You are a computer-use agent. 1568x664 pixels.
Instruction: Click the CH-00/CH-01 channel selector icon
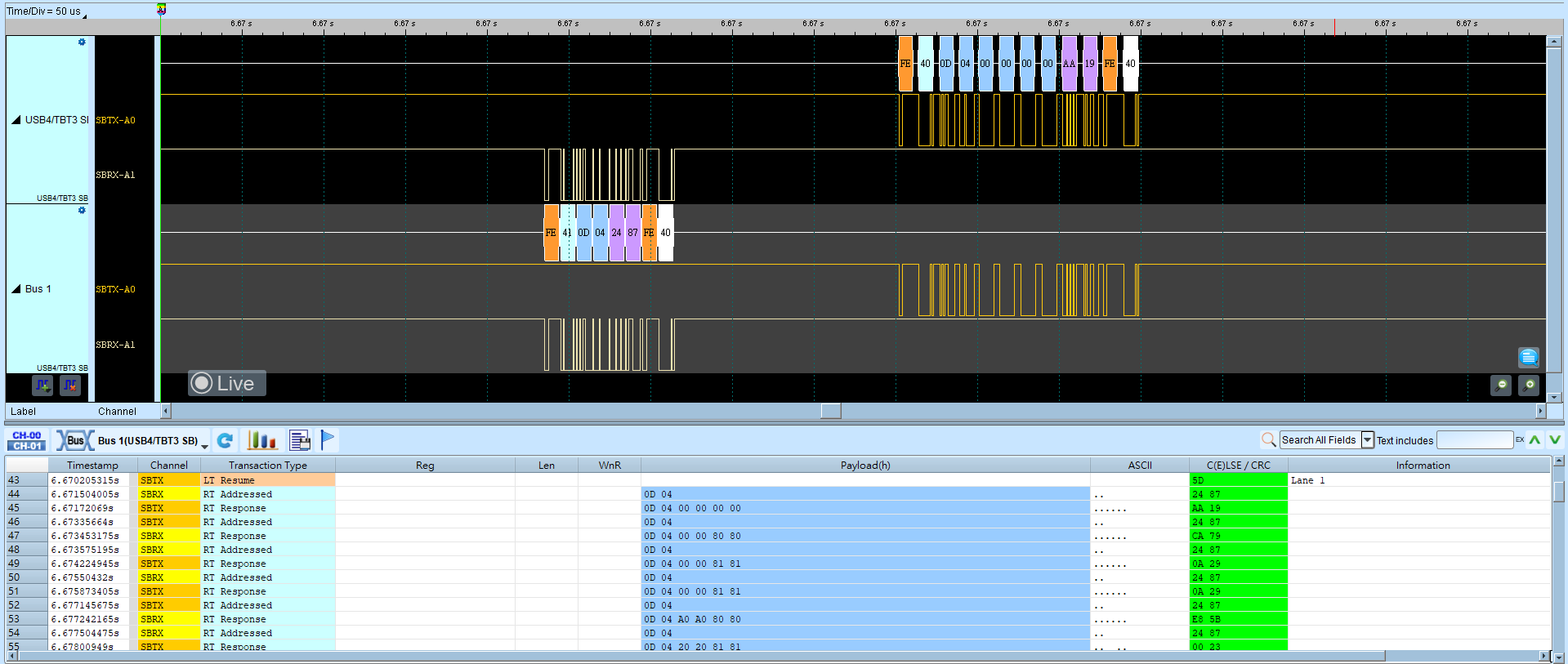coord(28,440)
